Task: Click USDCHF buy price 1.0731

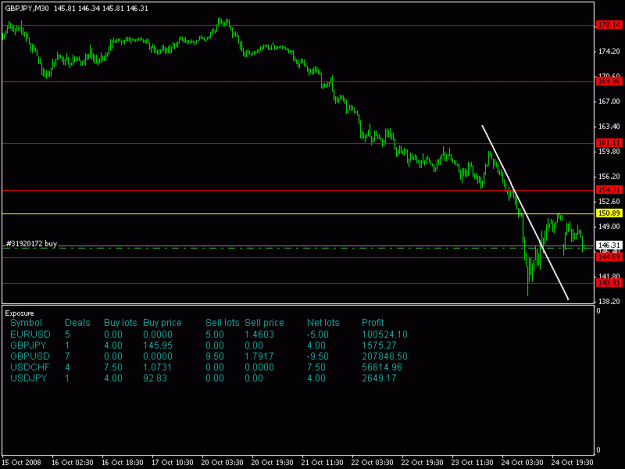Action: tap(157, 367)
